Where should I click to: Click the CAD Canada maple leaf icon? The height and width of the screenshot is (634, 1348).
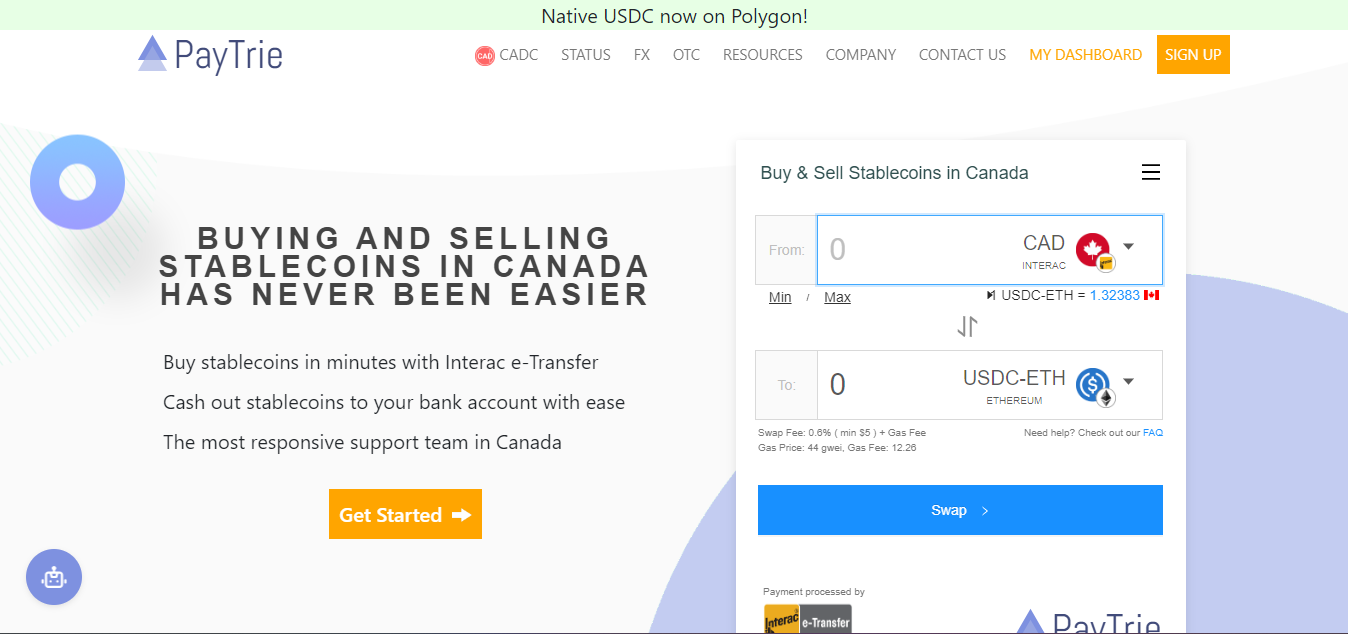[1094, 250]
